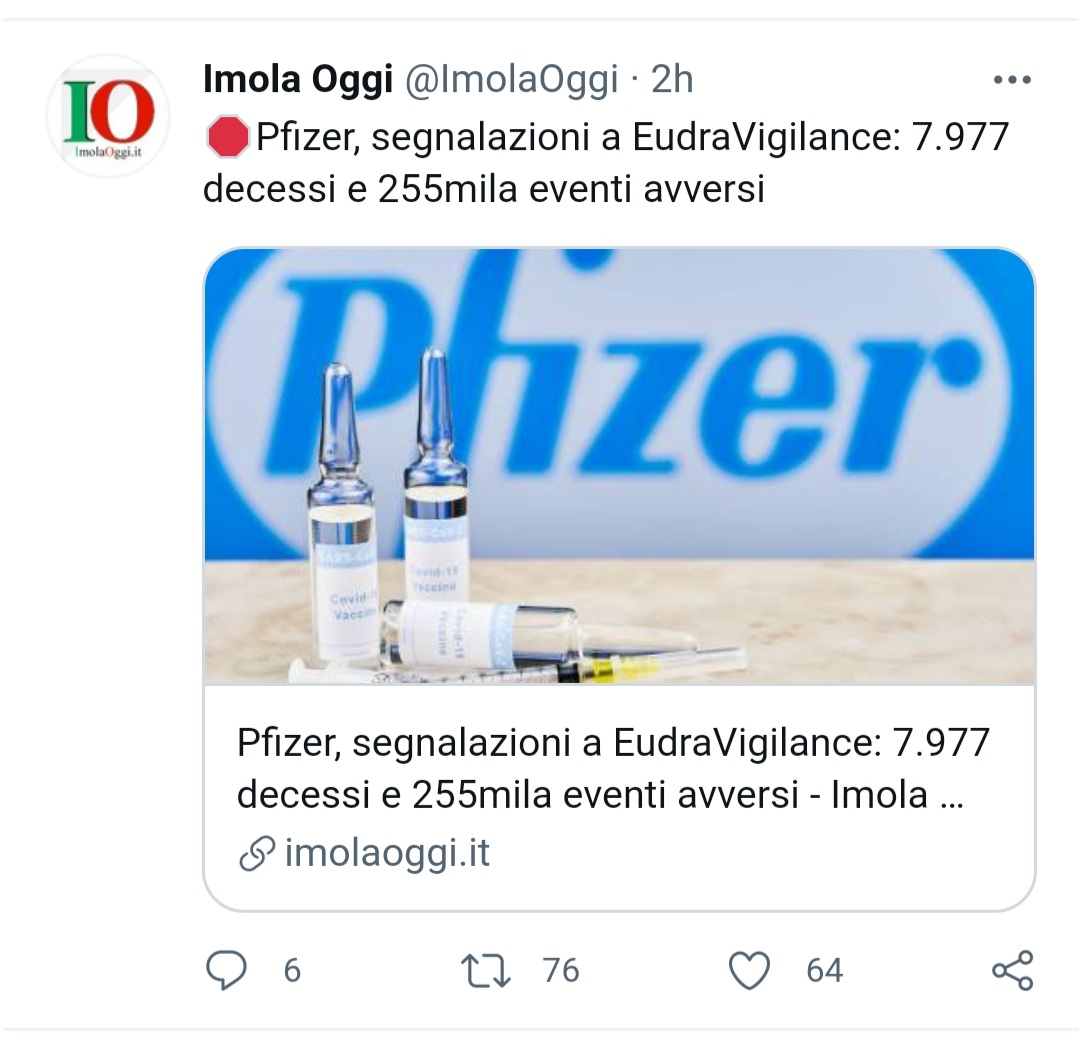Click the red stop sign emoji

pyautogui.click(x=227, y=137)
